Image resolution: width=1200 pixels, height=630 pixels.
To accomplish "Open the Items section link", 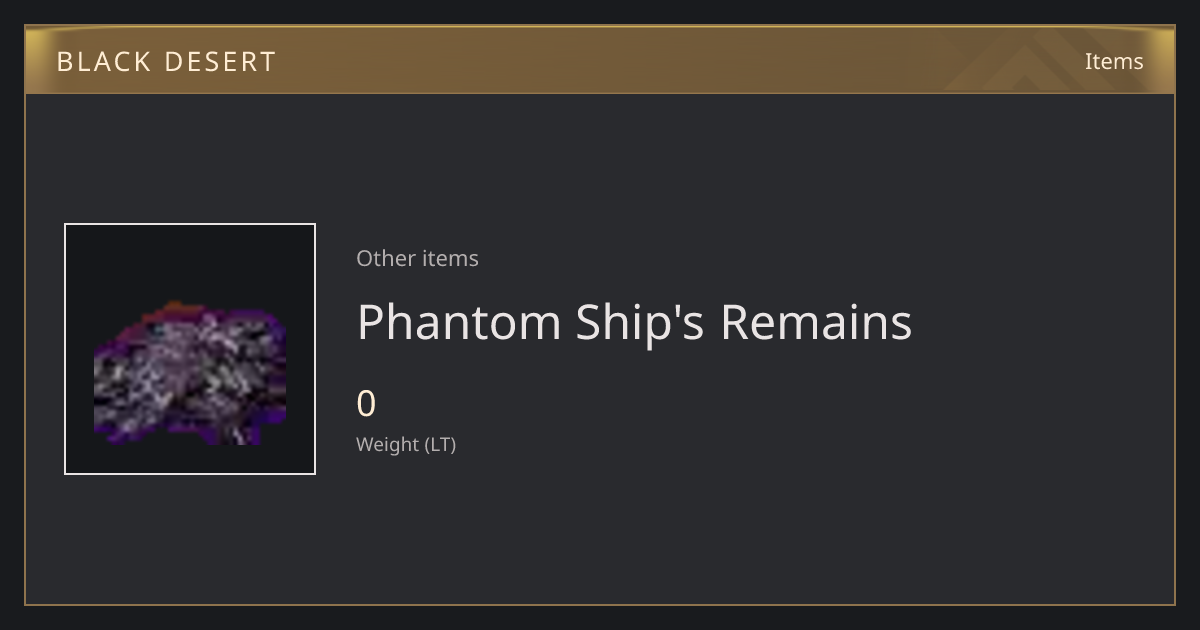I will 1114,61.
